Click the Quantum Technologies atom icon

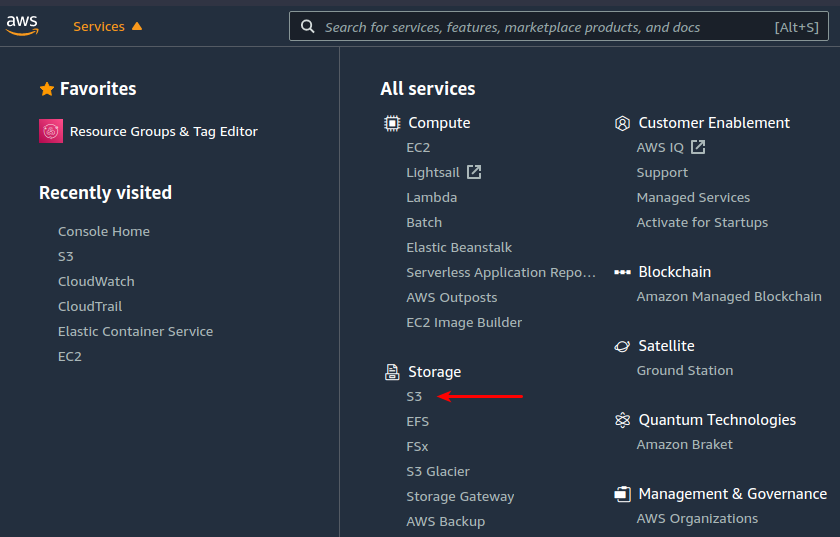tap(622, 420)
